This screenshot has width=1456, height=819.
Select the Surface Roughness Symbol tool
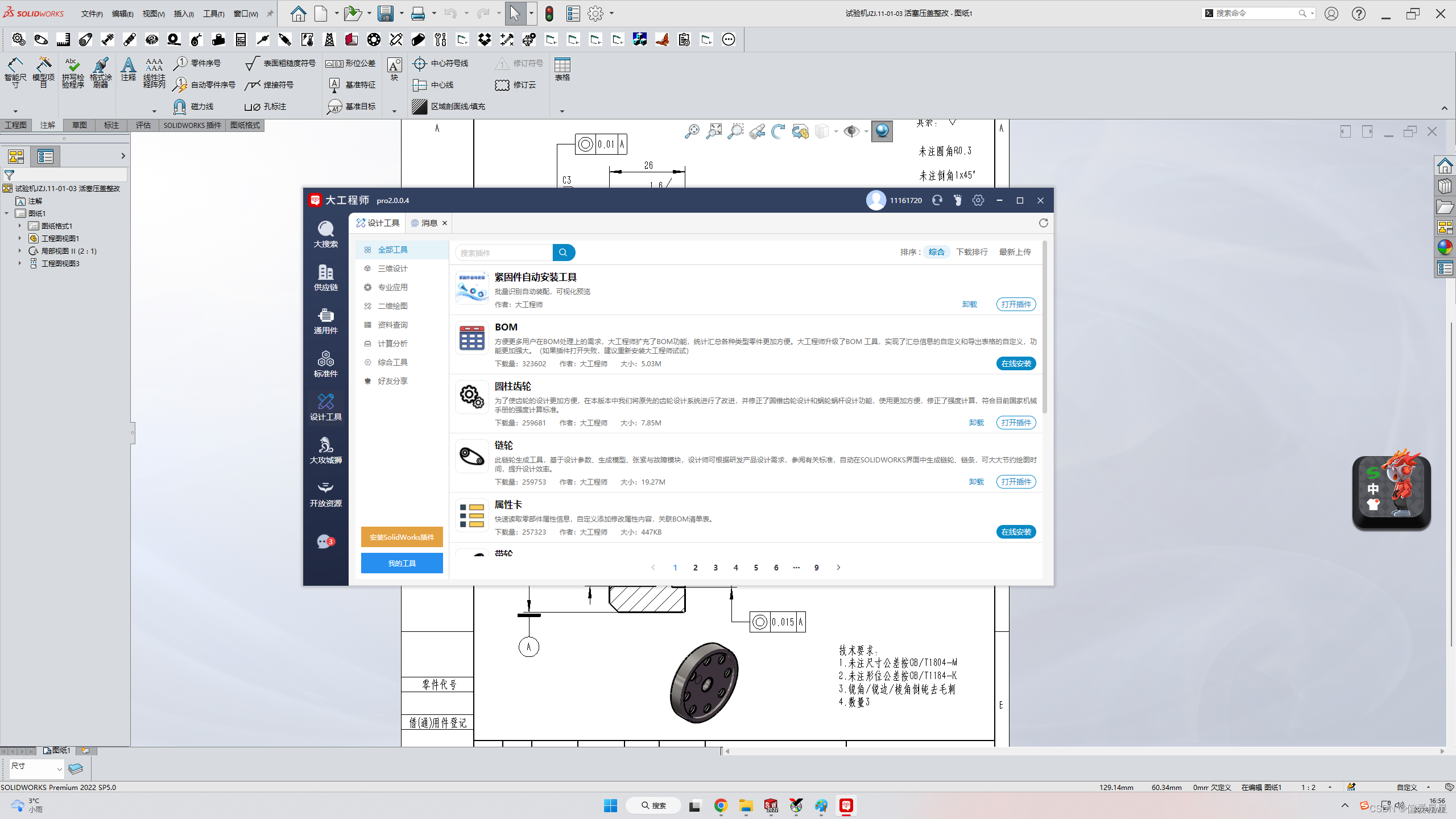point(253,63)
